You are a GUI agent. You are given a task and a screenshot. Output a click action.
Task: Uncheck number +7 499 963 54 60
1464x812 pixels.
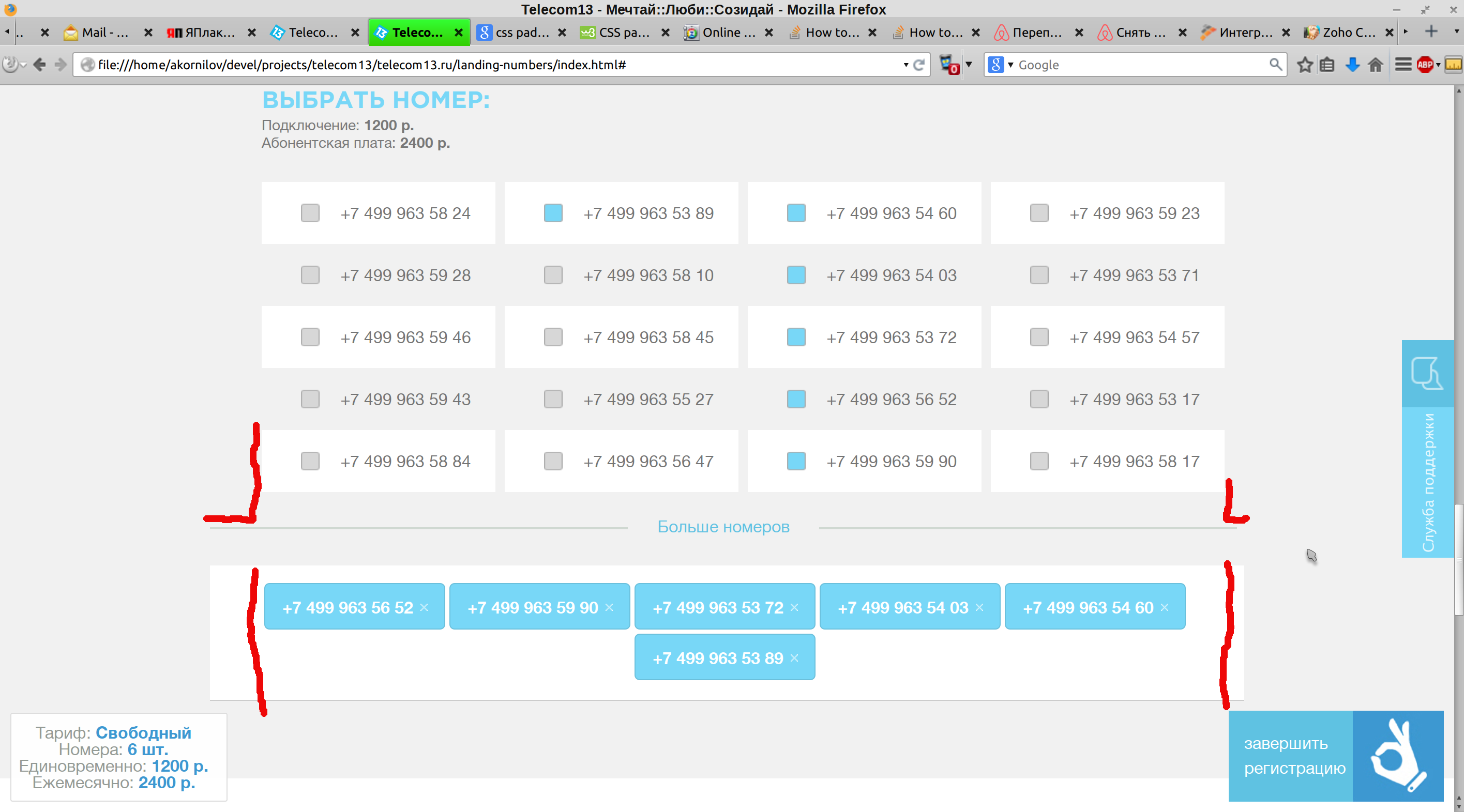(x=796, y=213)
